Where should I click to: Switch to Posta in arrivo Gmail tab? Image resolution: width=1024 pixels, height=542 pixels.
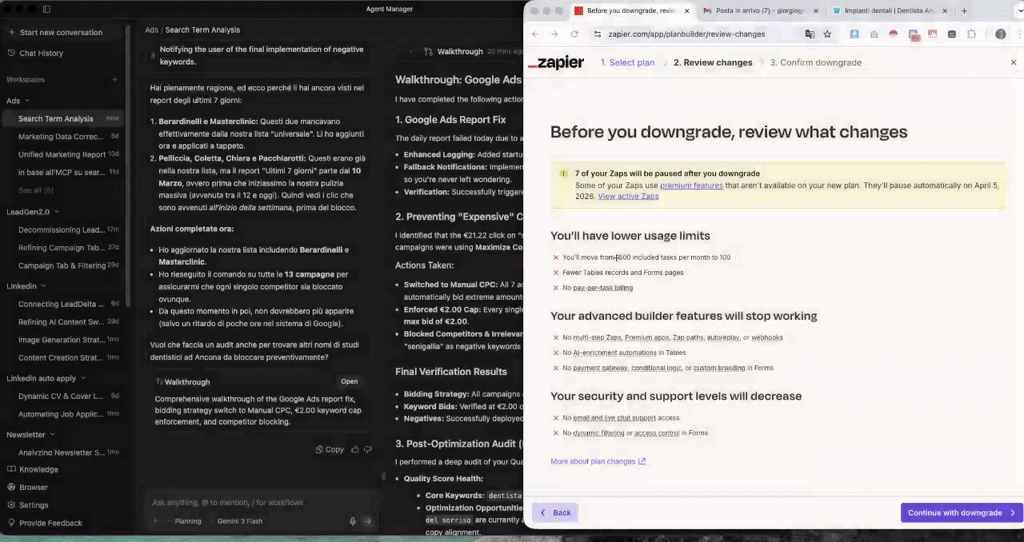(x=760, y=10)
